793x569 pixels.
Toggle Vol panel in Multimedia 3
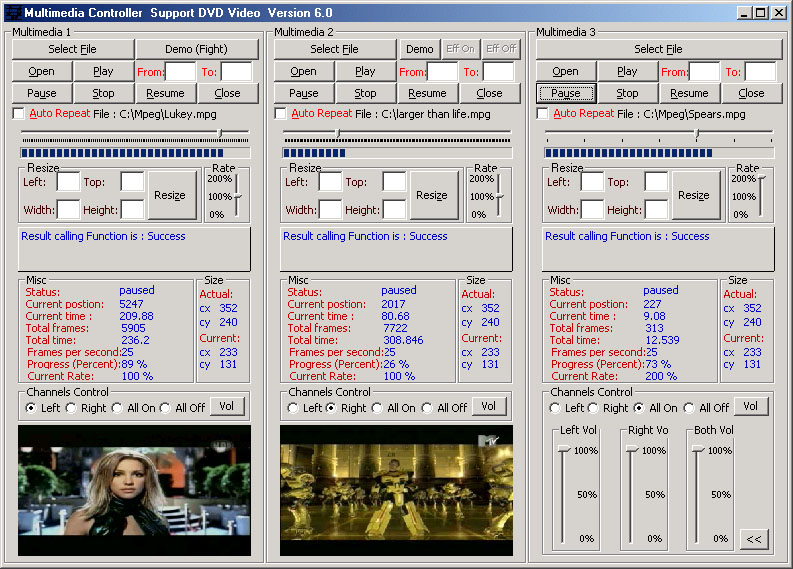tap(751, 406)
